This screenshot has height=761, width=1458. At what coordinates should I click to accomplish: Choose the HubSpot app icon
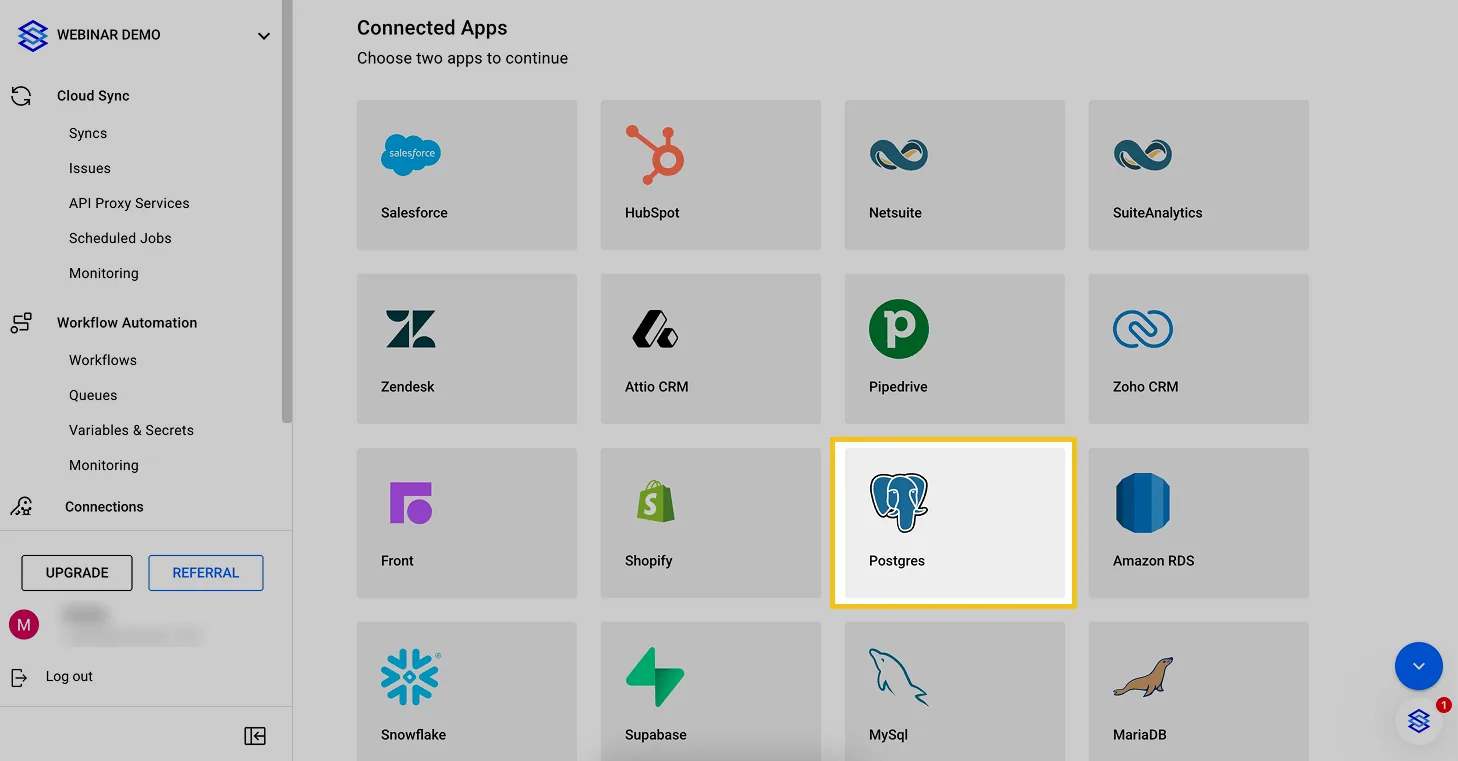tap(655, 154)
